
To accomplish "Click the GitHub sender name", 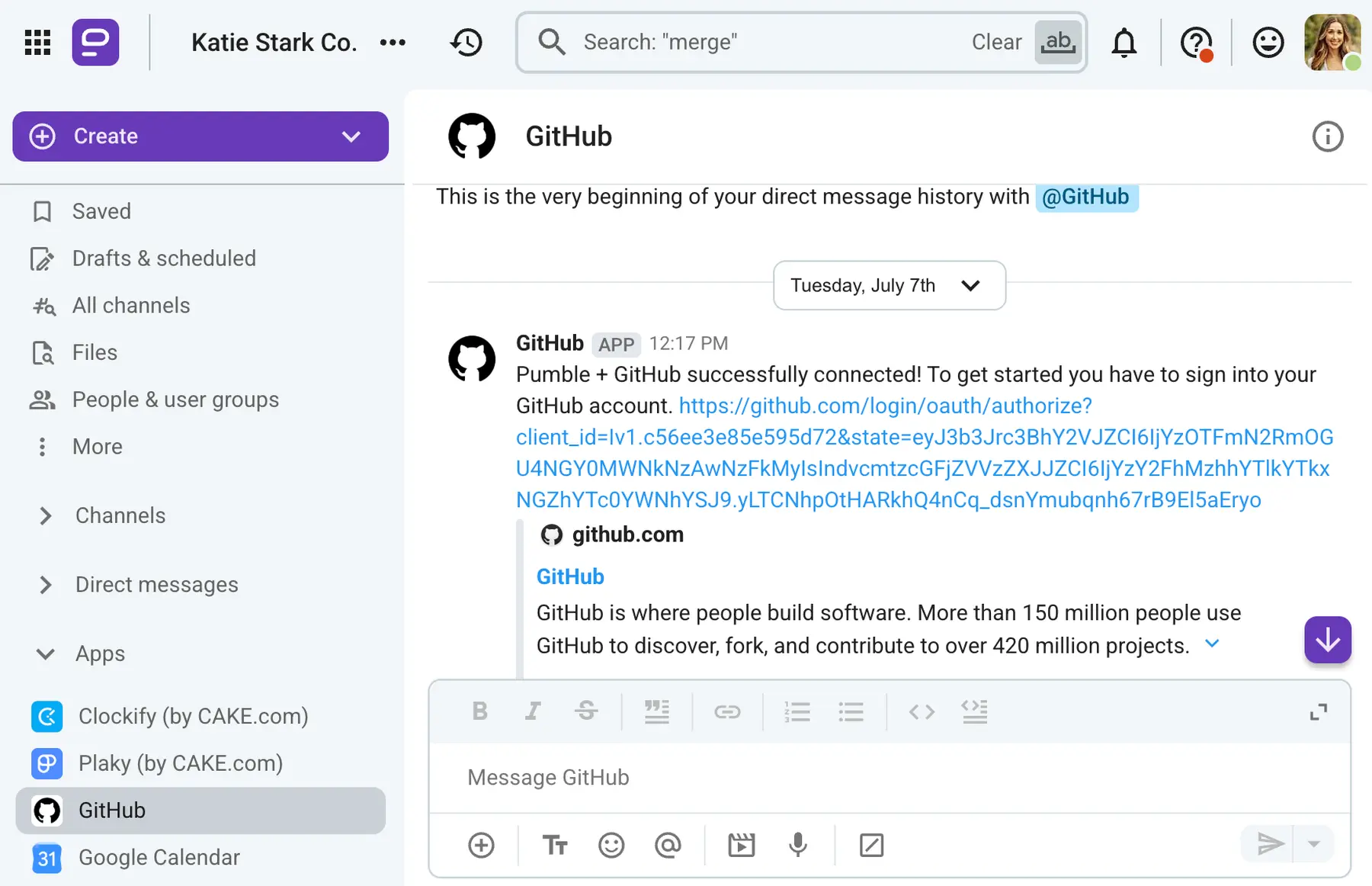I will click(550, 343).
